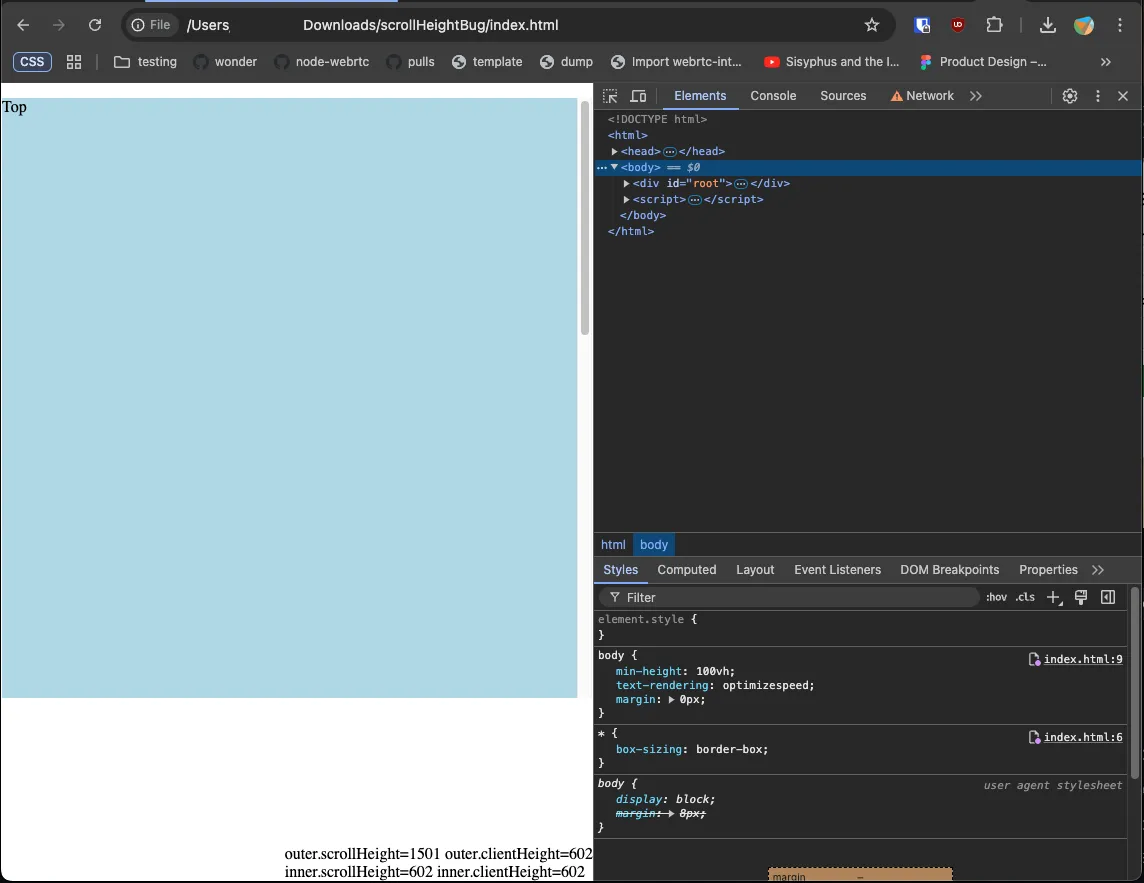The width and height of the screenshot is (1144, 883).
Task: Collapse the body element
Action: pyautogui.click(x=614, y=167)
